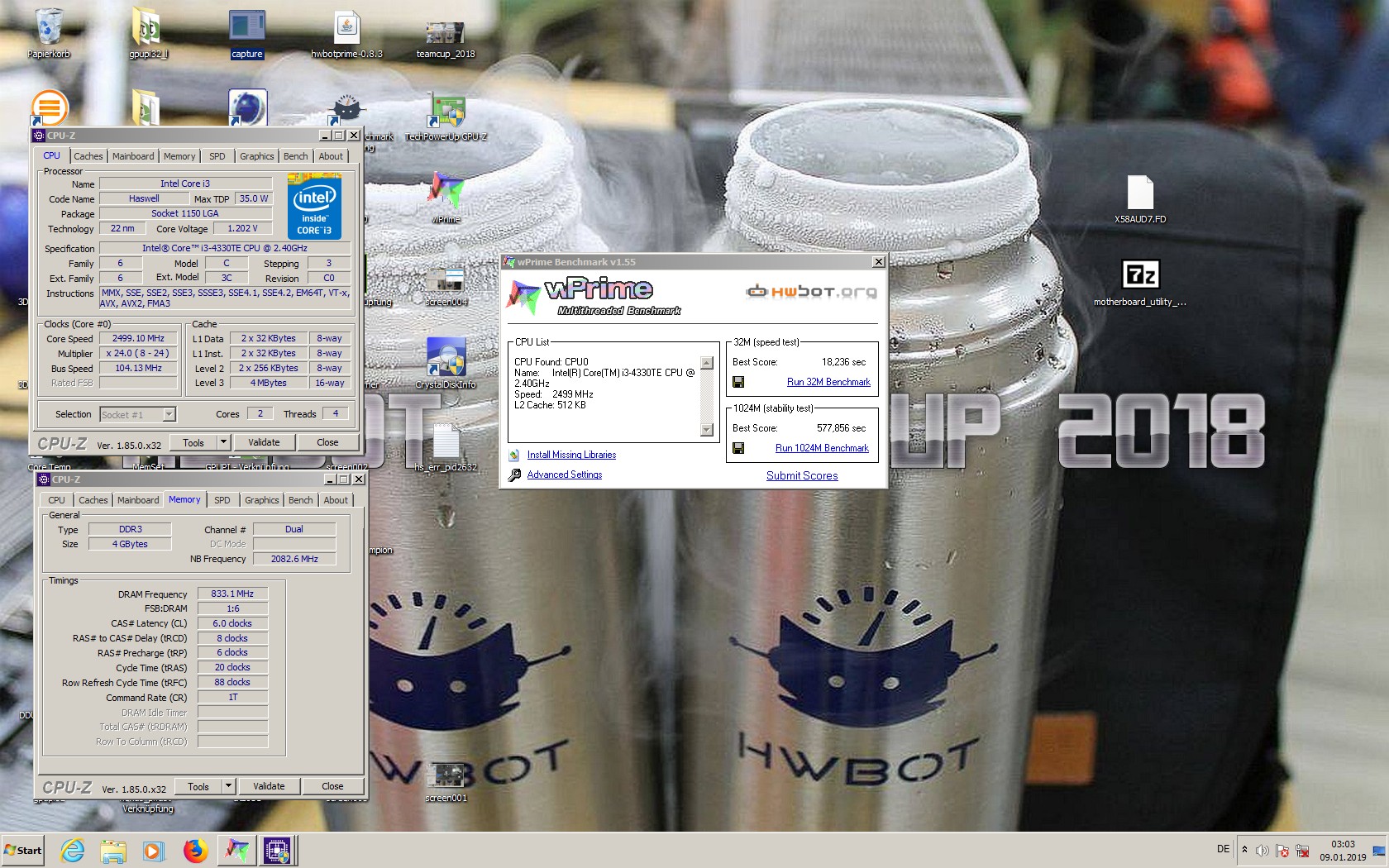Click the Core Speed value 2499.10 MHz
The width and height of the screenshot is (1389, 868).
pyautogui.click(x=139, y=338)
